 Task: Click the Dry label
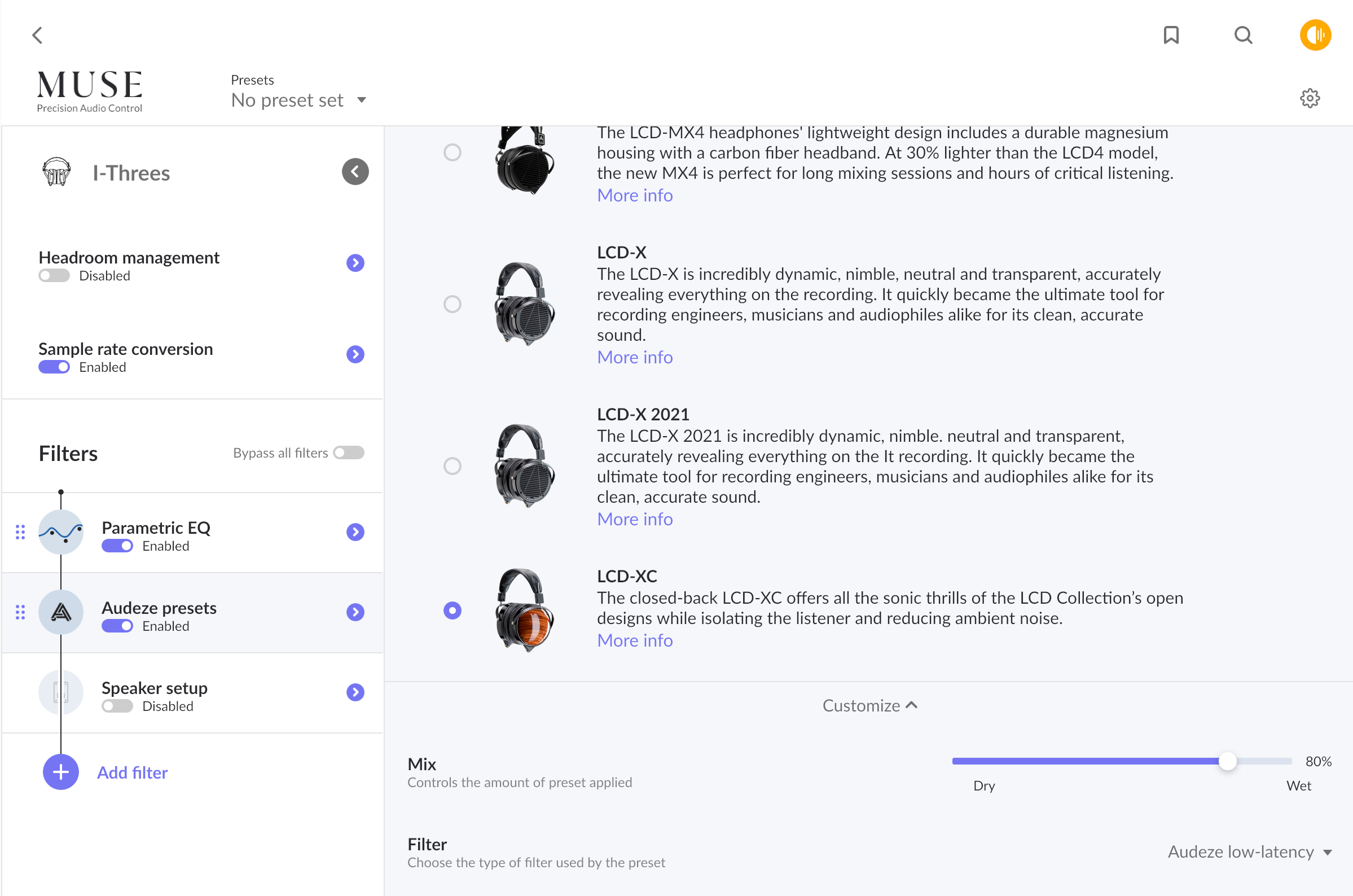[984, 786]
